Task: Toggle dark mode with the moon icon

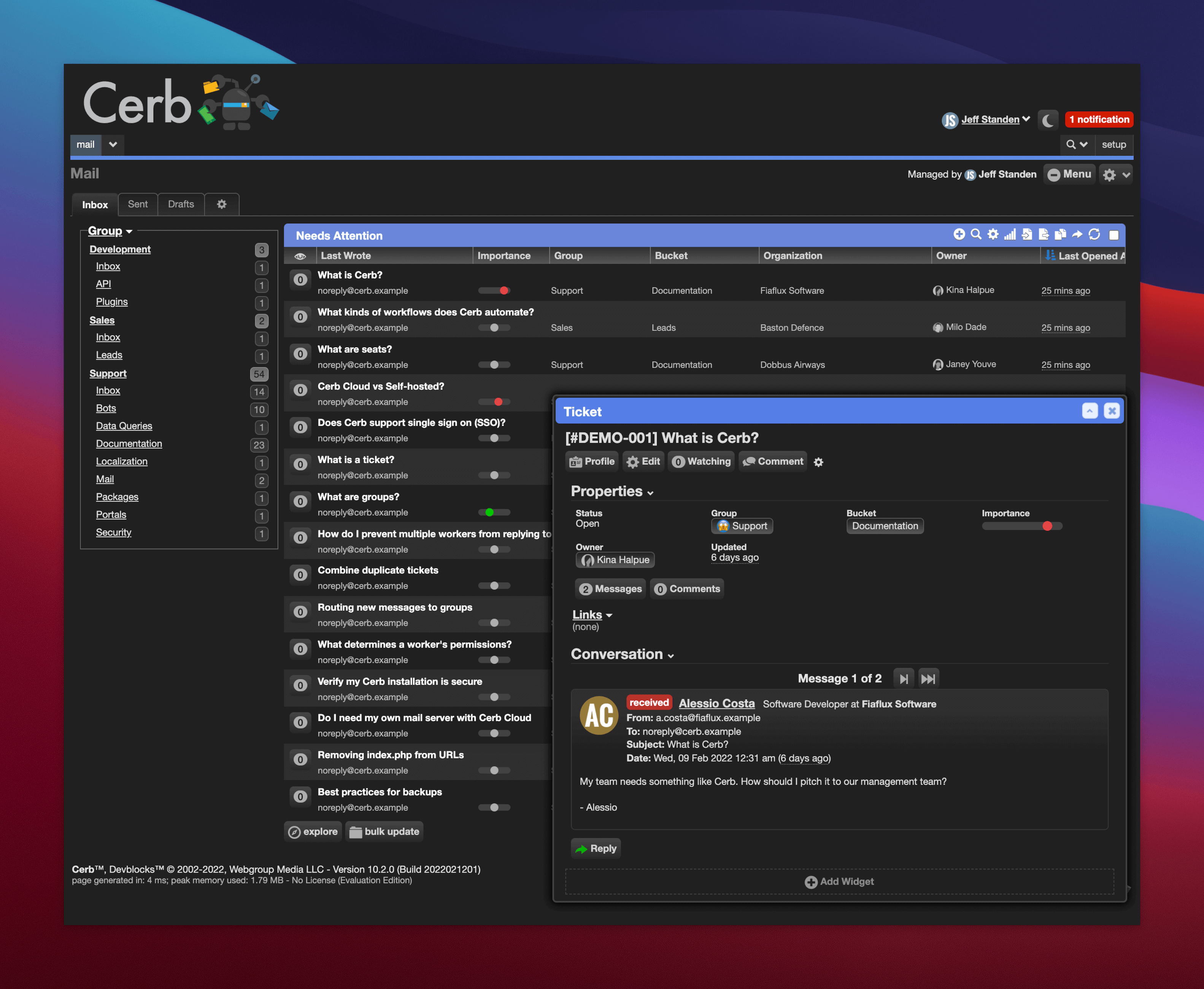Action: pos(1048,120)
